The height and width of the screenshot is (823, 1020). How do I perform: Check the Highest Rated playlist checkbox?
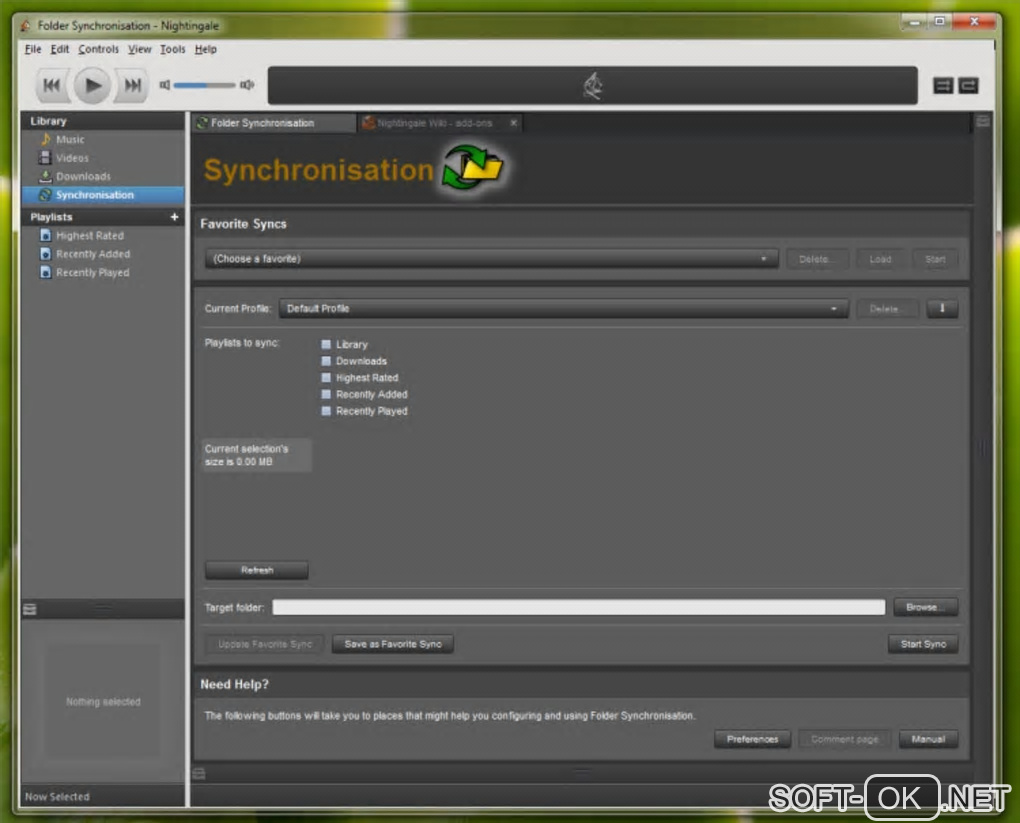[x=327, y=377]
